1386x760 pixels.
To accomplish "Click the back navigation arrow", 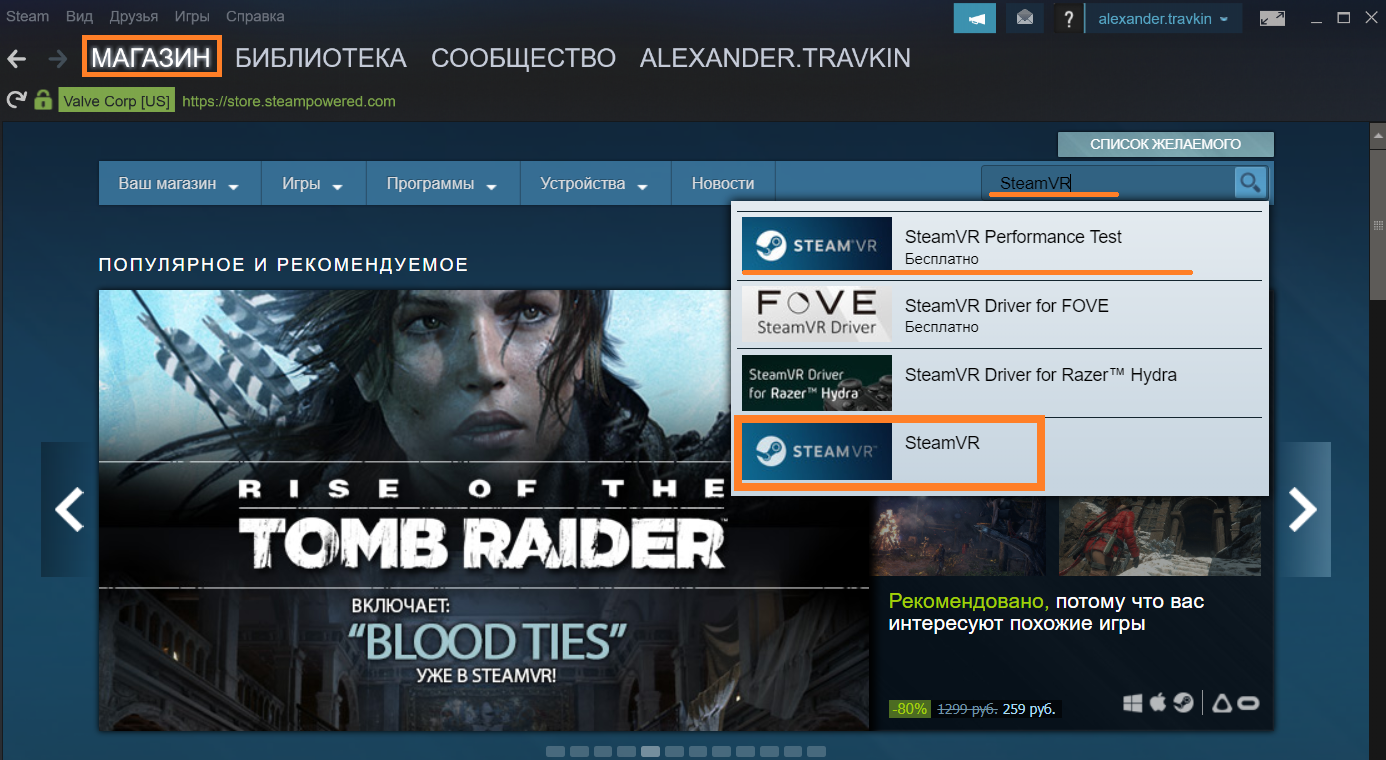I will pos(17,59).
